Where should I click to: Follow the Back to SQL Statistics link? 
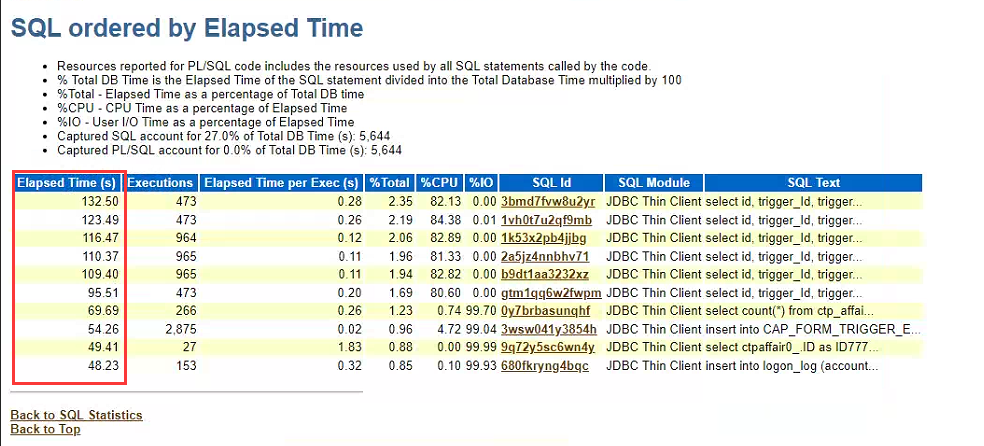pyautogui.click(x=77, y=415)
